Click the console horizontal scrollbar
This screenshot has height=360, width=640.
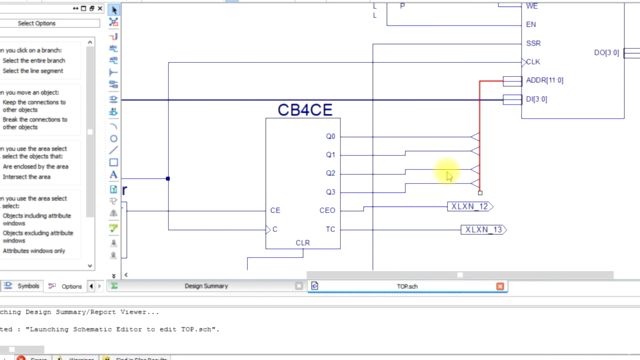click(22, 350)
